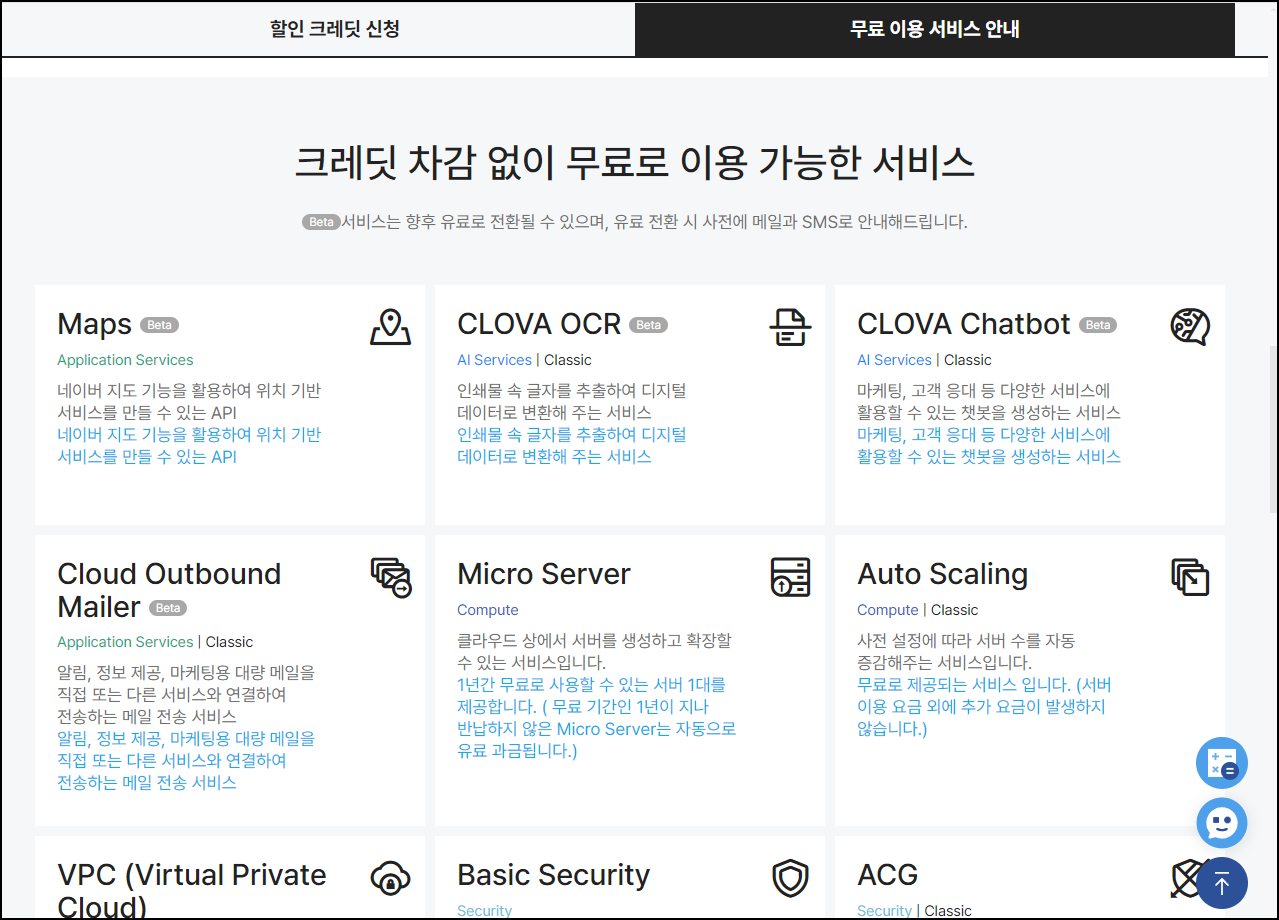Open the Auto Scaling title
1279x920 pixels.
pyautogui.click(x=943, y=574)
